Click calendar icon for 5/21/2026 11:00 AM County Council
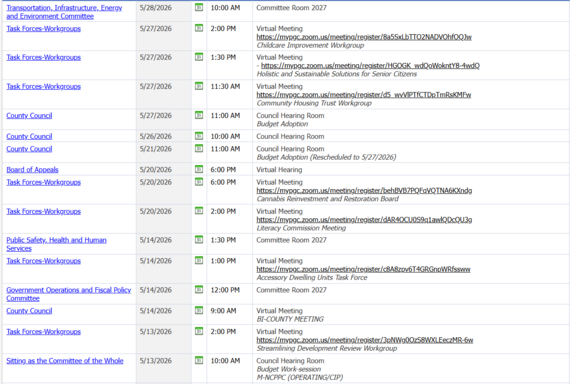Screen dimensions: 570x384 [x=199, y=148]
